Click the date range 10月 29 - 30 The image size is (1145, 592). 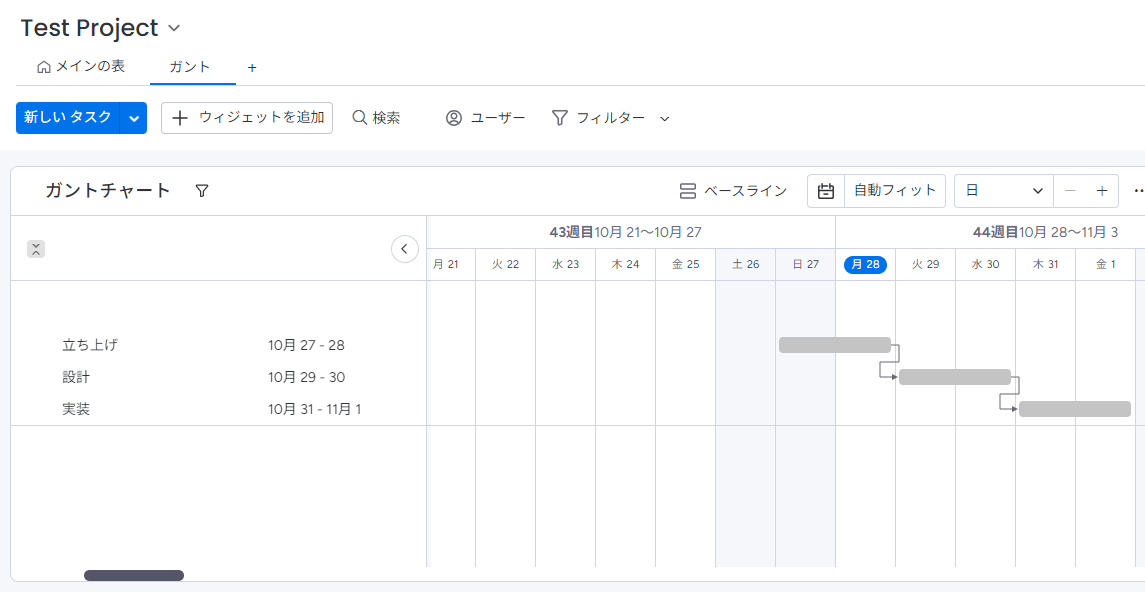[307, 377]
